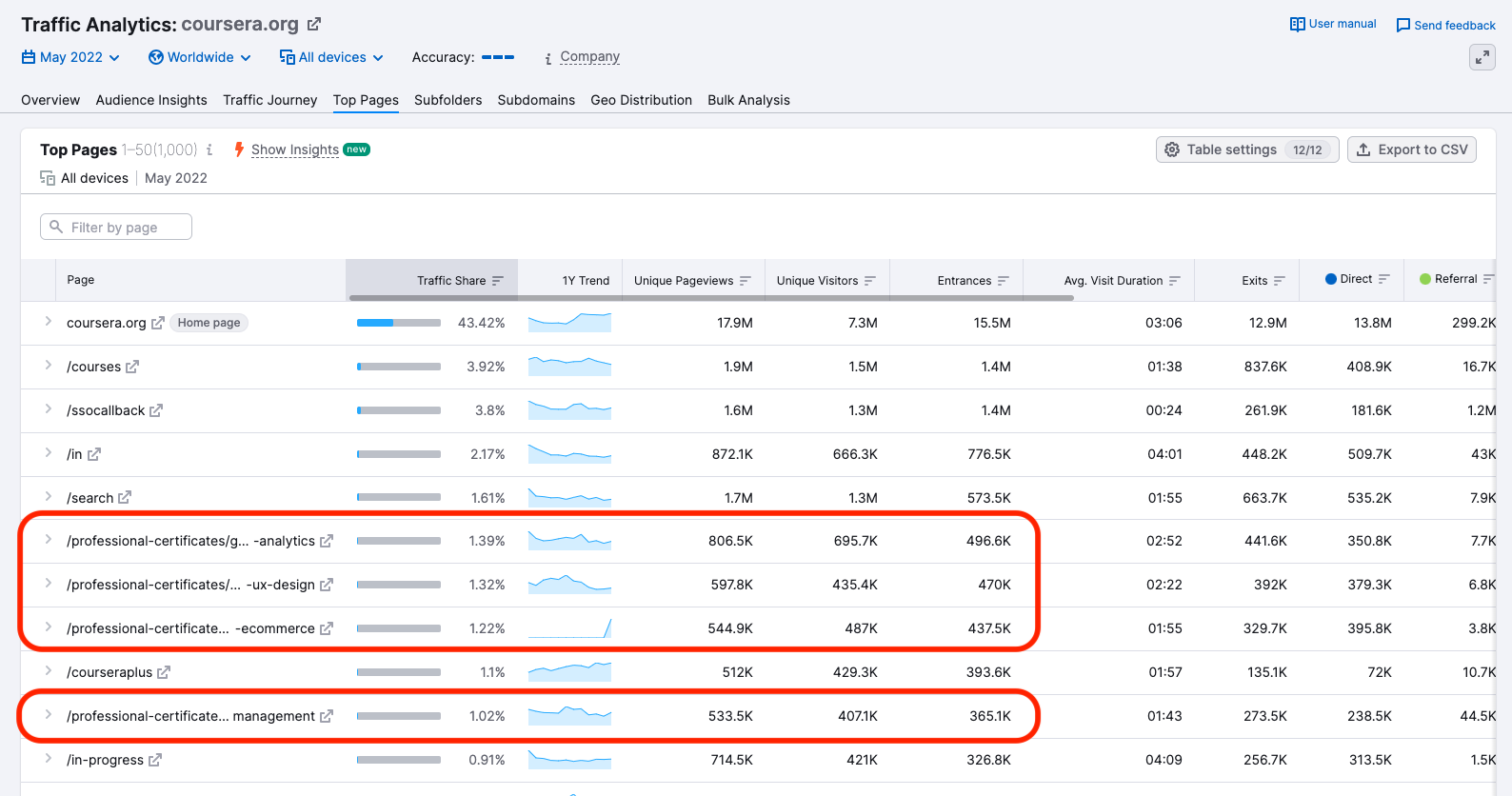
Task: Sort by Traffic Share column icon
Action: 497,281
